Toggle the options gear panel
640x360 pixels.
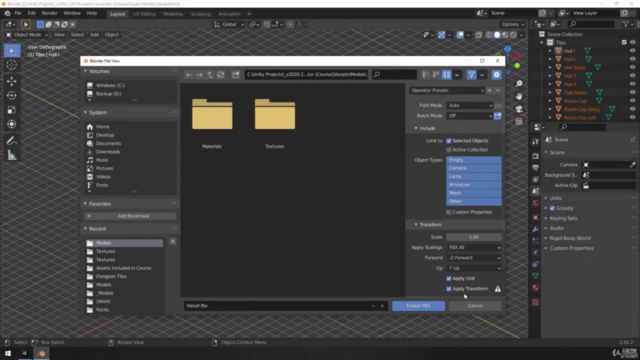point(496,75)
